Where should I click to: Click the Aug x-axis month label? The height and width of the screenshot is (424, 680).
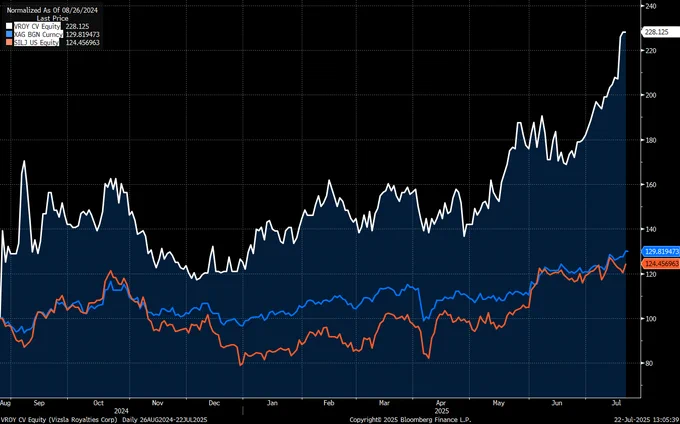(6, 403)
